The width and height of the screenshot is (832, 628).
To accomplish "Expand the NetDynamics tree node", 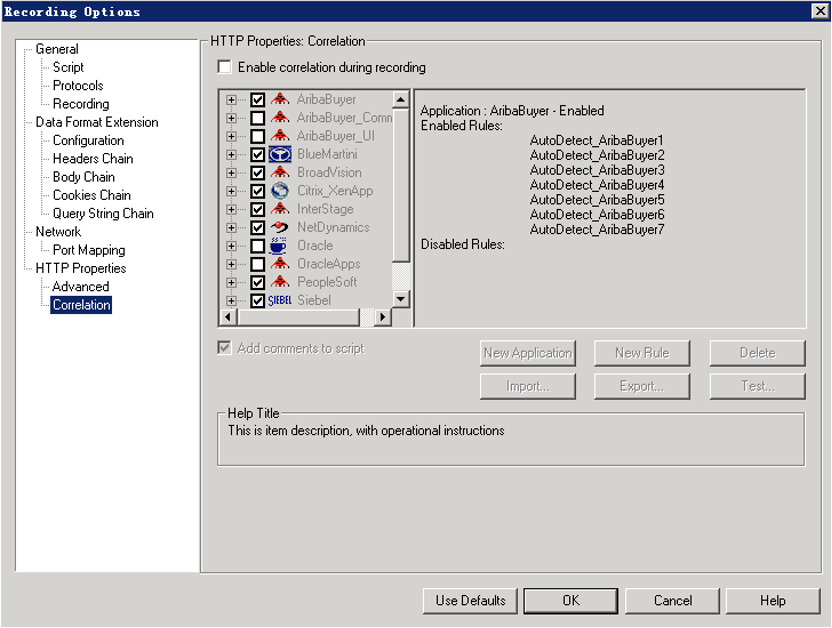I will (x=231, y=228).
